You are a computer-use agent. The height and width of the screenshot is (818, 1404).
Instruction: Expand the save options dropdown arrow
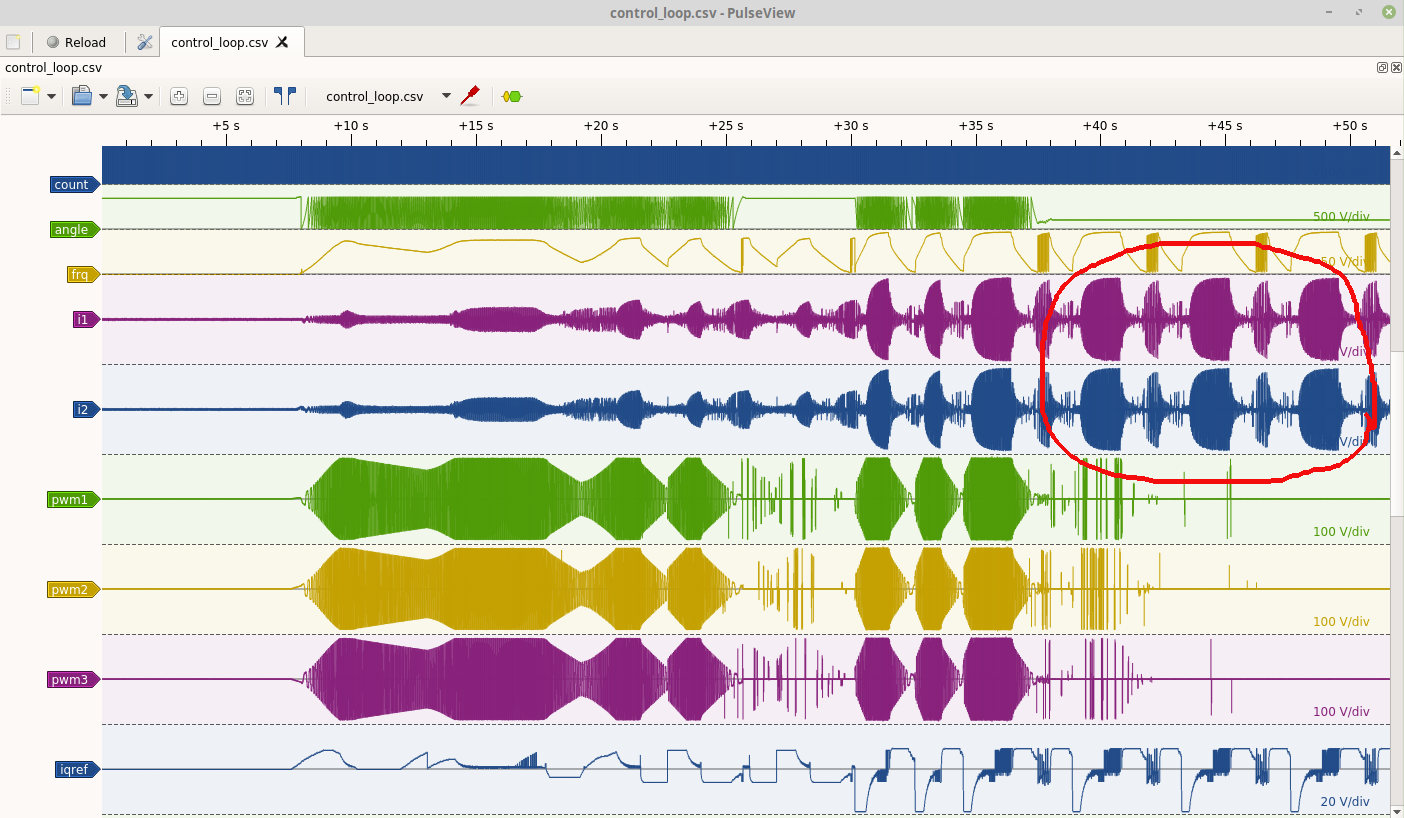point(148,96)
